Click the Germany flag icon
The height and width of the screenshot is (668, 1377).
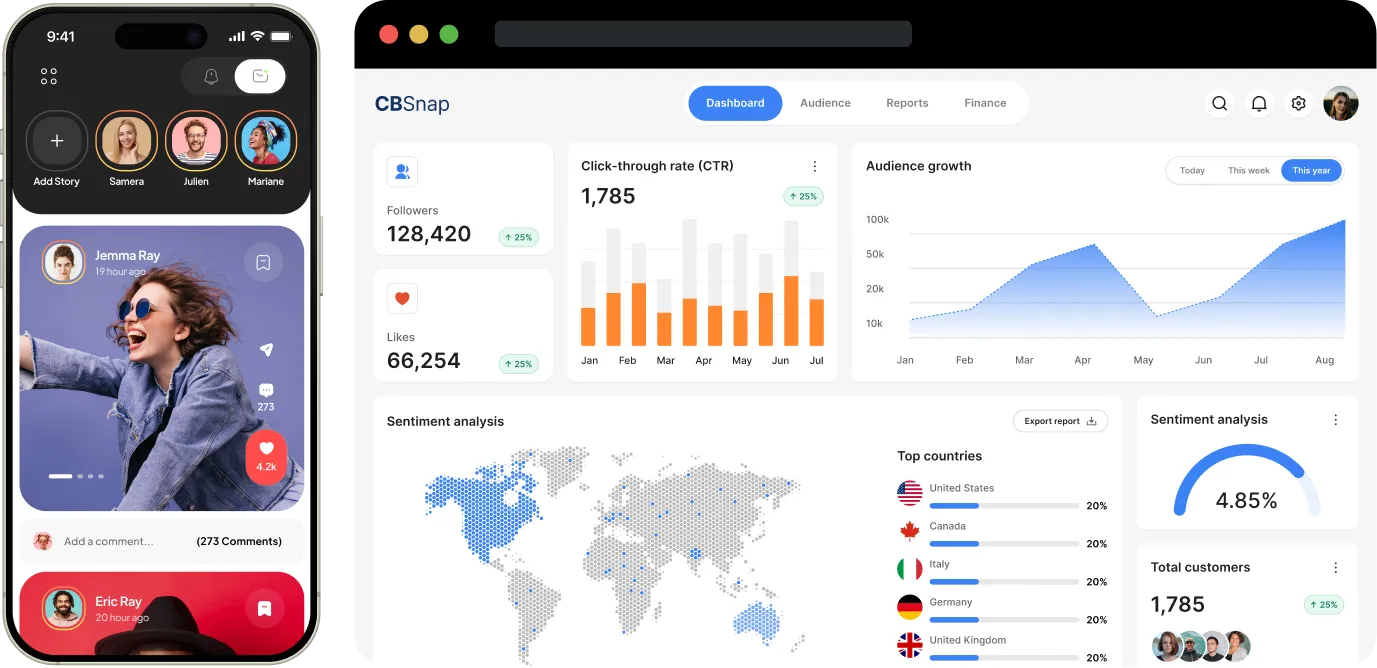click(x=909, y=607)
